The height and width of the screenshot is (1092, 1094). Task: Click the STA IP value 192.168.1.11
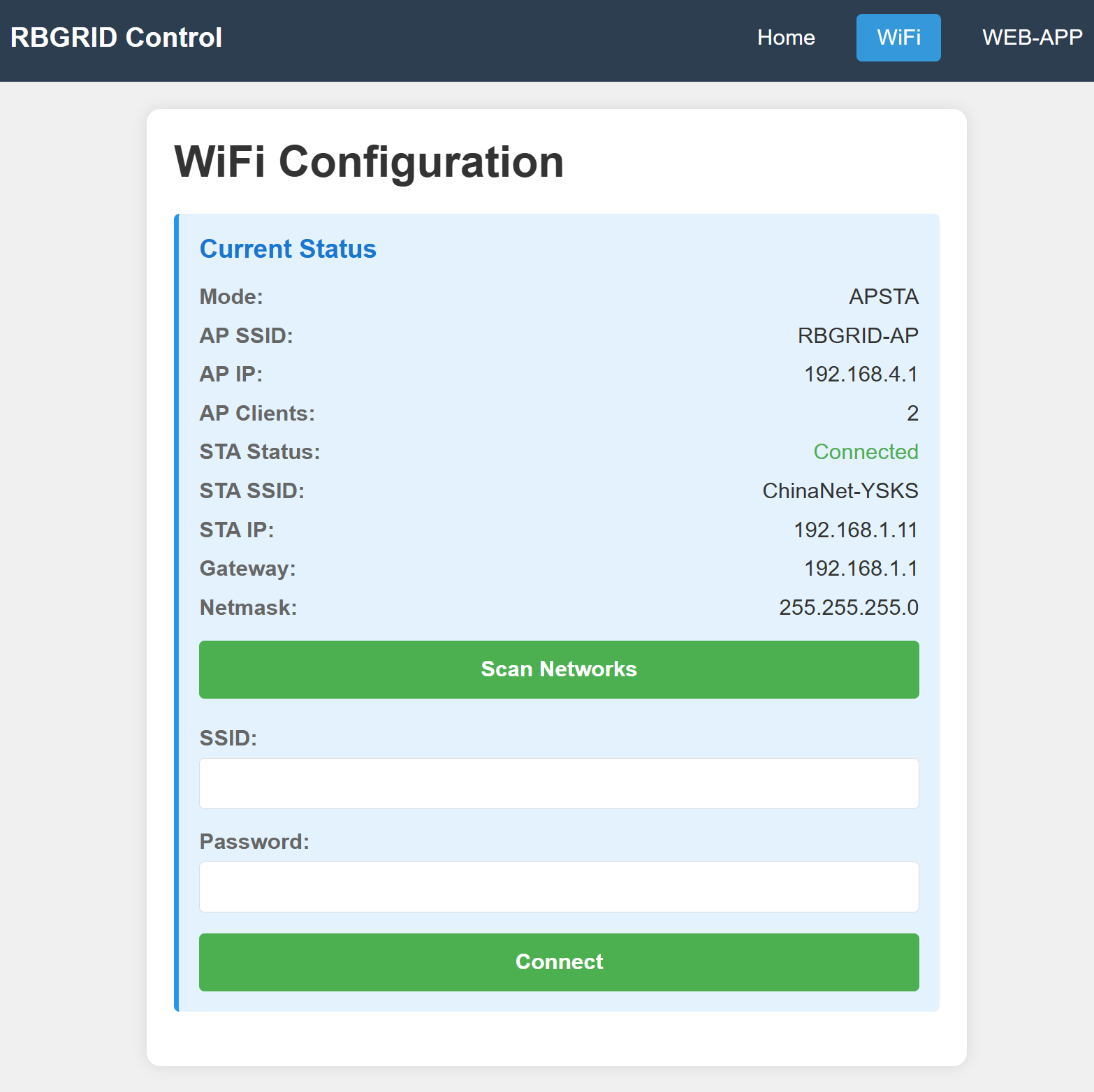855,530
